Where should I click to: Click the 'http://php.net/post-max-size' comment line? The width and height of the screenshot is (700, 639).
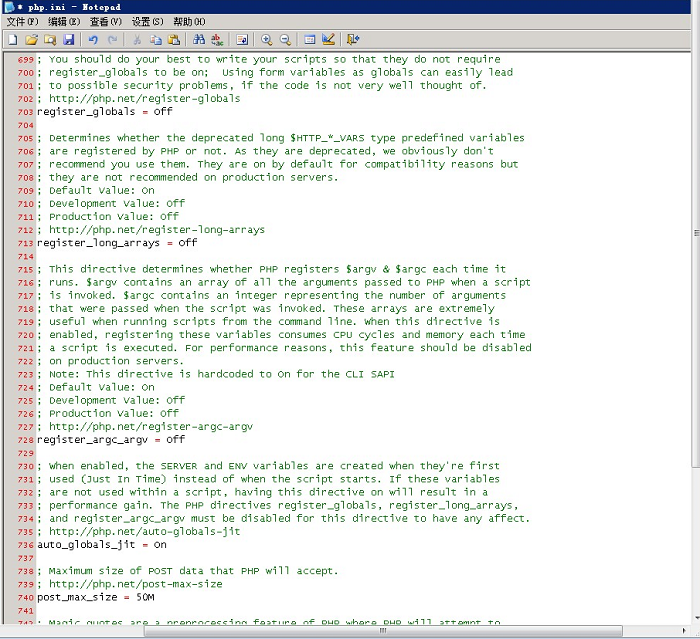[x=129, y=585]
